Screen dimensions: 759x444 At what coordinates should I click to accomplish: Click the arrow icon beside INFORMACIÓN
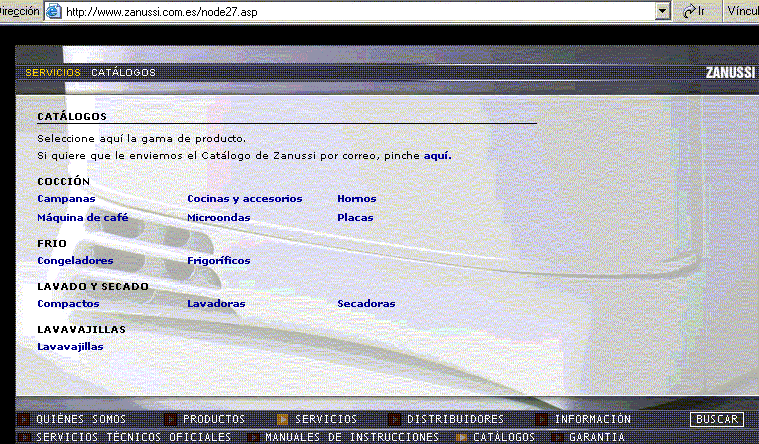(542, 419)
